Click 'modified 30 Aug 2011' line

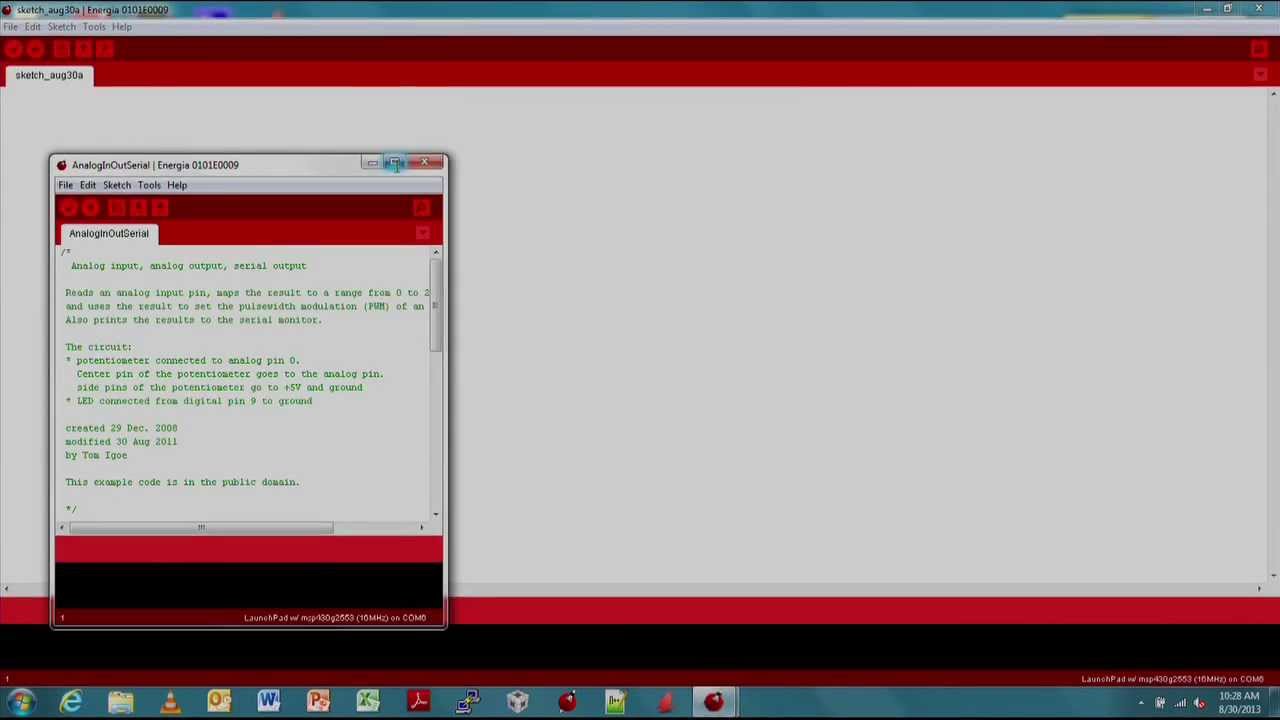pyautogui.click(x=121, y=441)
